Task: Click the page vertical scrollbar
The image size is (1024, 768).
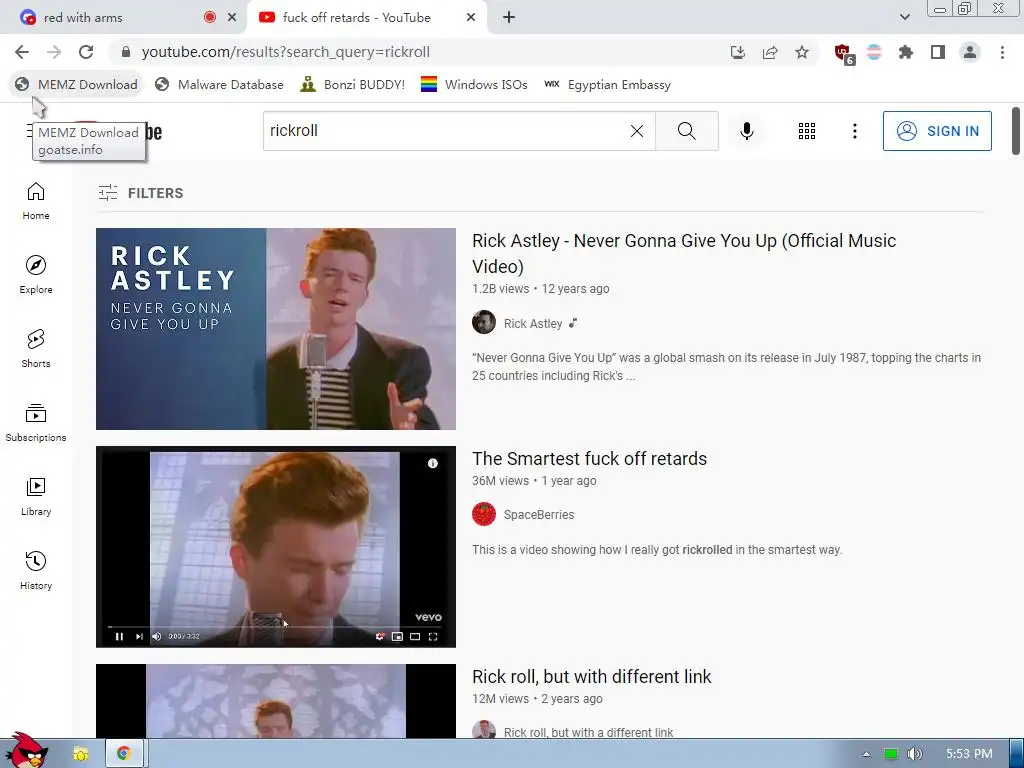Action: click(1016, 131)
